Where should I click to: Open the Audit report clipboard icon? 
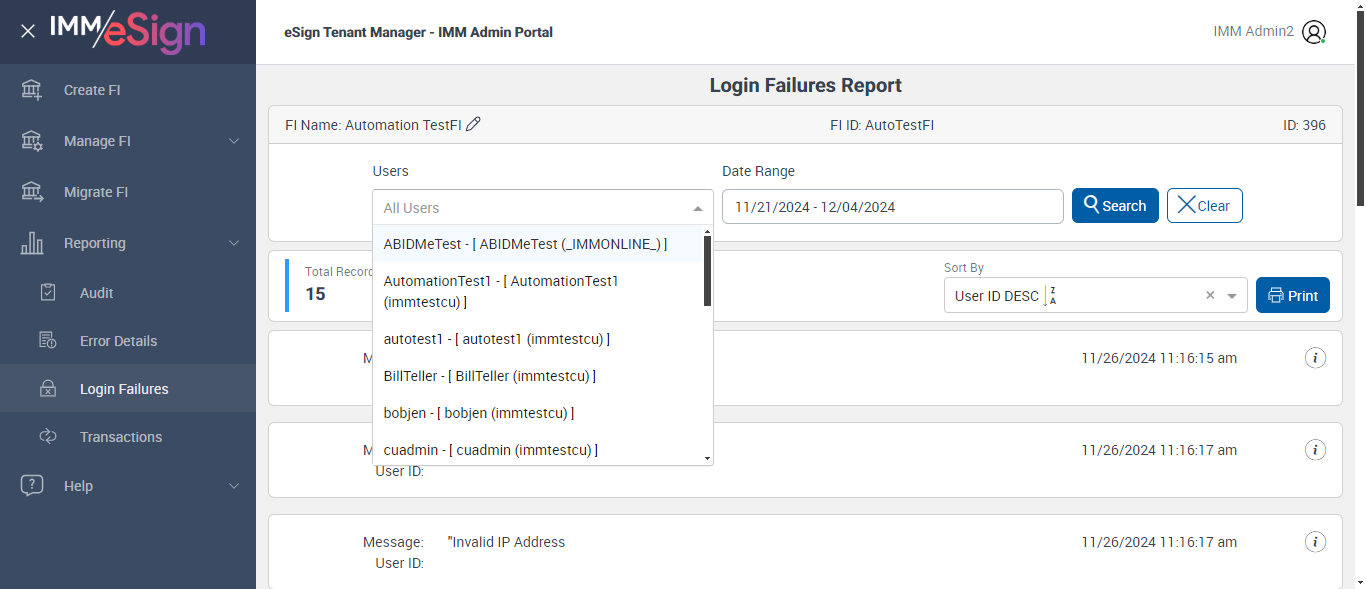[48, 293]
